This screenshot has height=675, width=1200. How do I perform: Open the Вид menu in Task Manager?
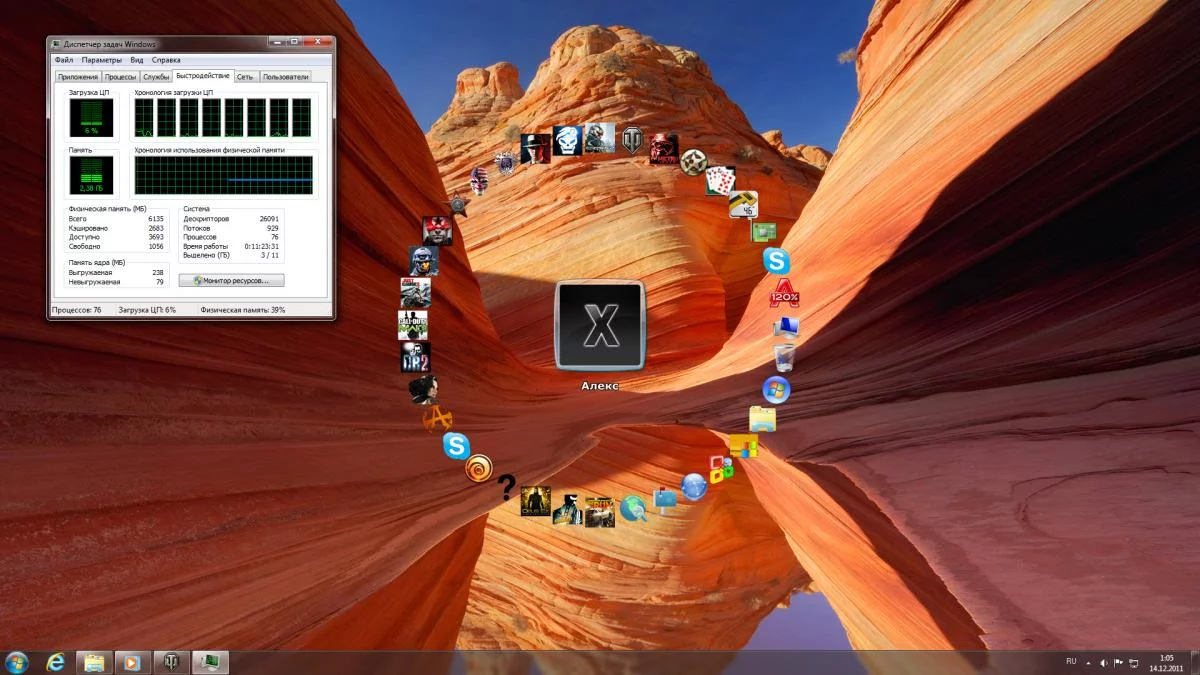point(136,60)
